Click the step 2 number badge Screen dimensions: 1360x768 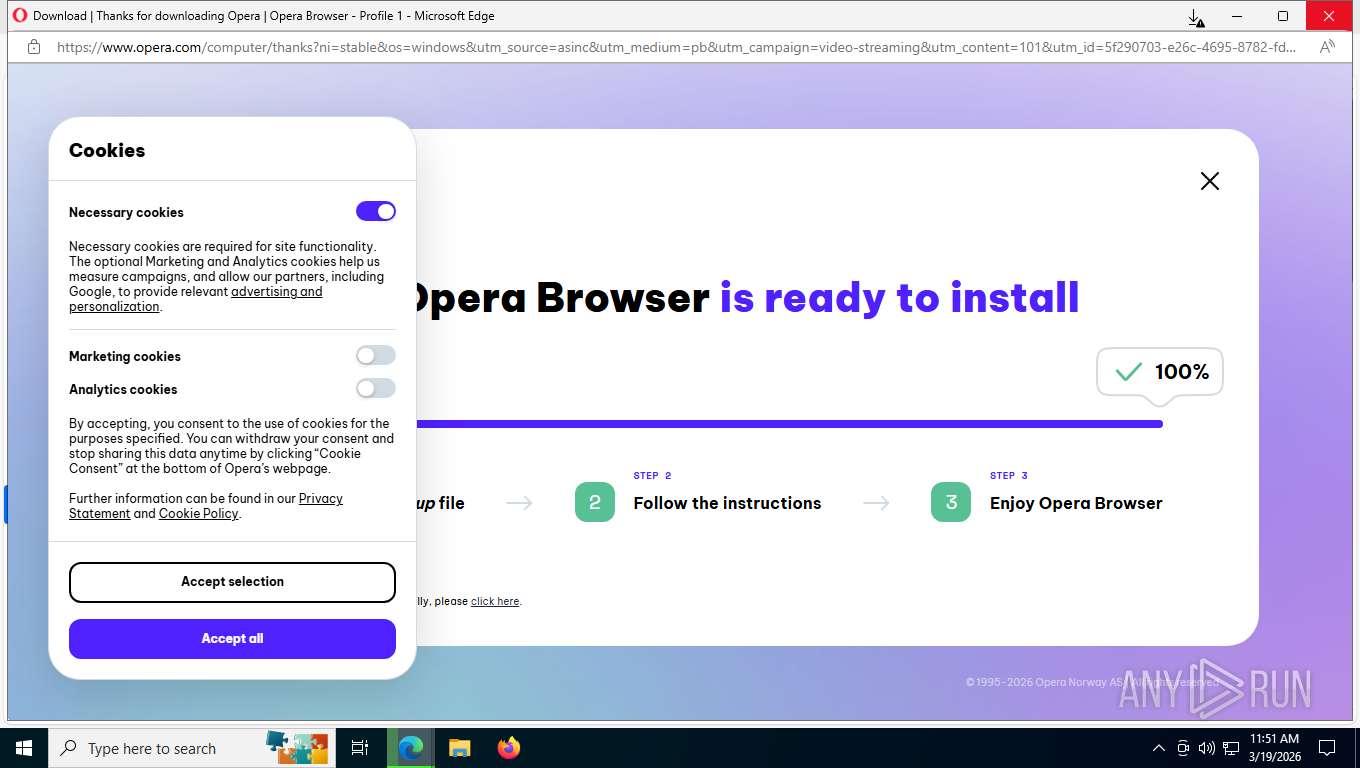(x=595, y=502)
